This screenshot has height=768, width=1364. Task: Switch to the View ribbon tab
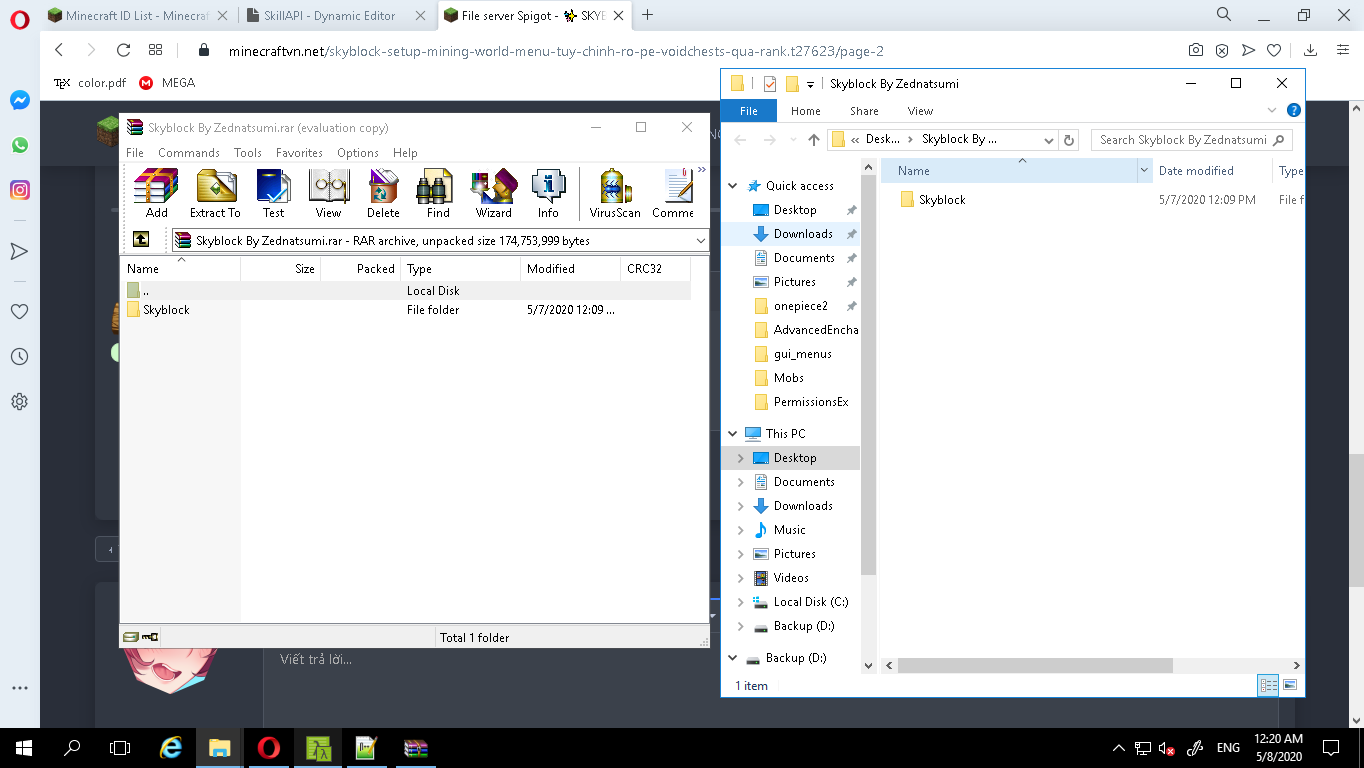pos(919,111)
